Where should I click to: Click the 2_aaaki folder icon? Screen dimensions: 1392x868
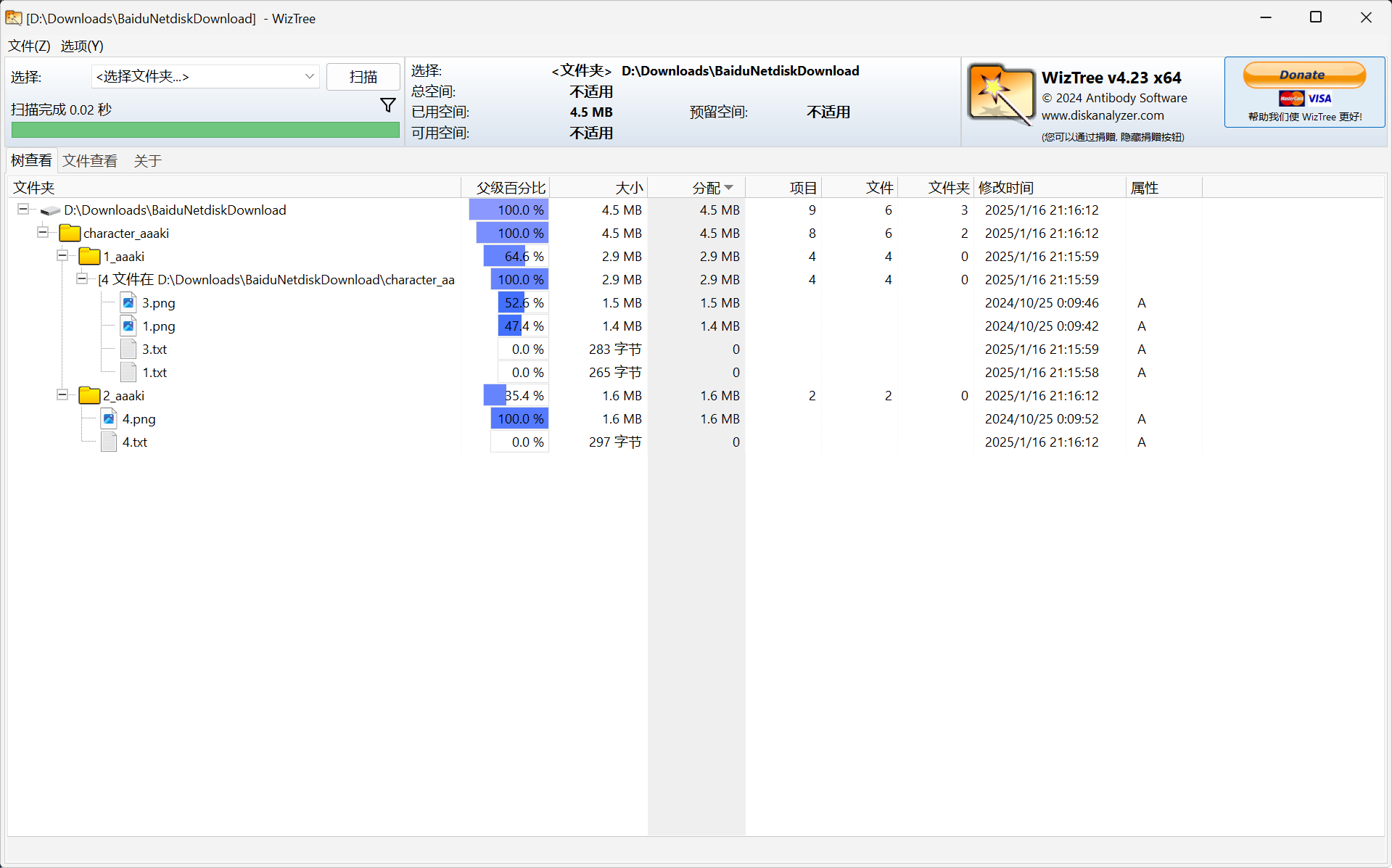pos(89,396)
